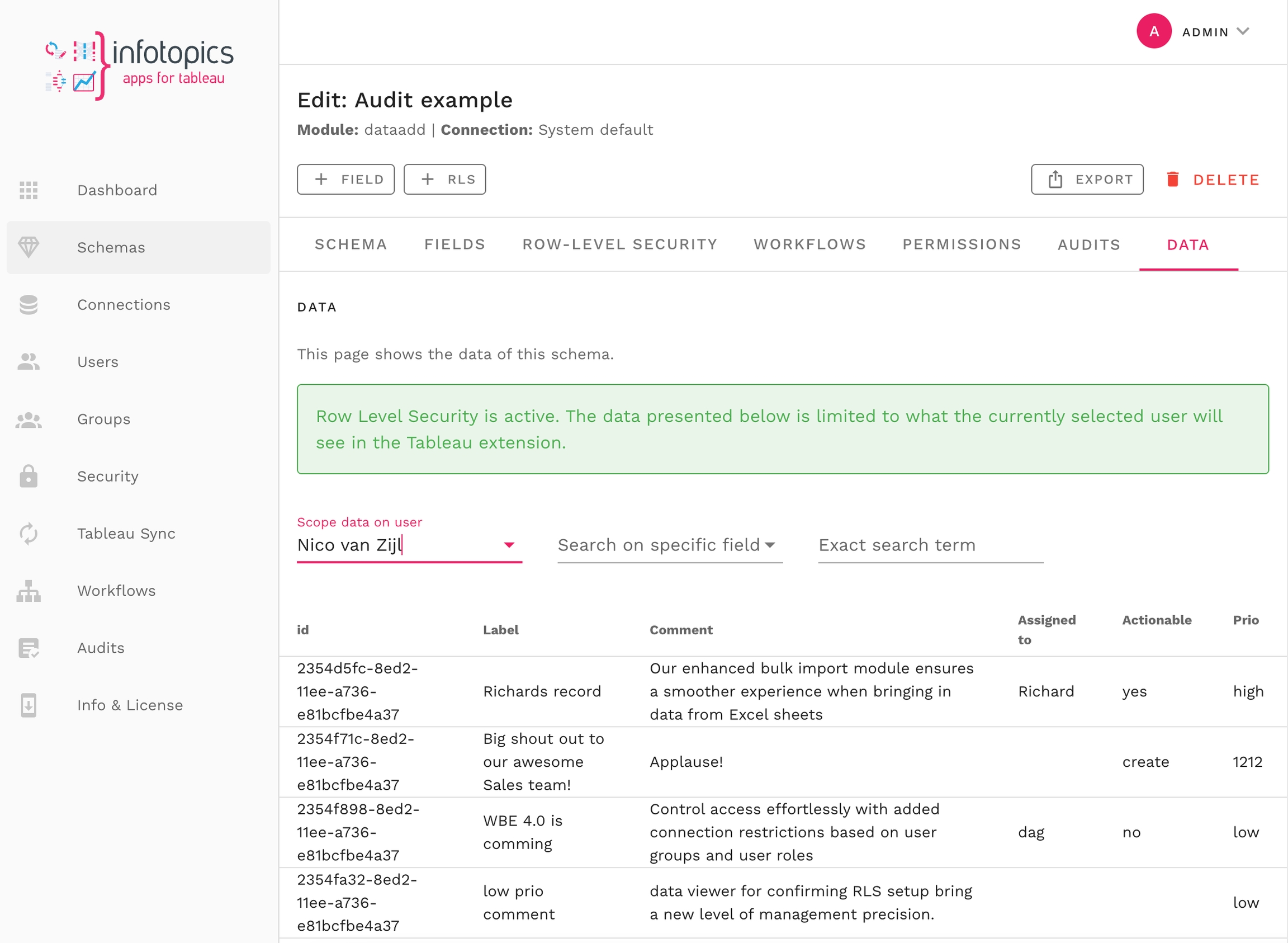Click the EXPORT button
Image resolution: width=1288 pixels, height=943 pixels.
[1087, 179]
